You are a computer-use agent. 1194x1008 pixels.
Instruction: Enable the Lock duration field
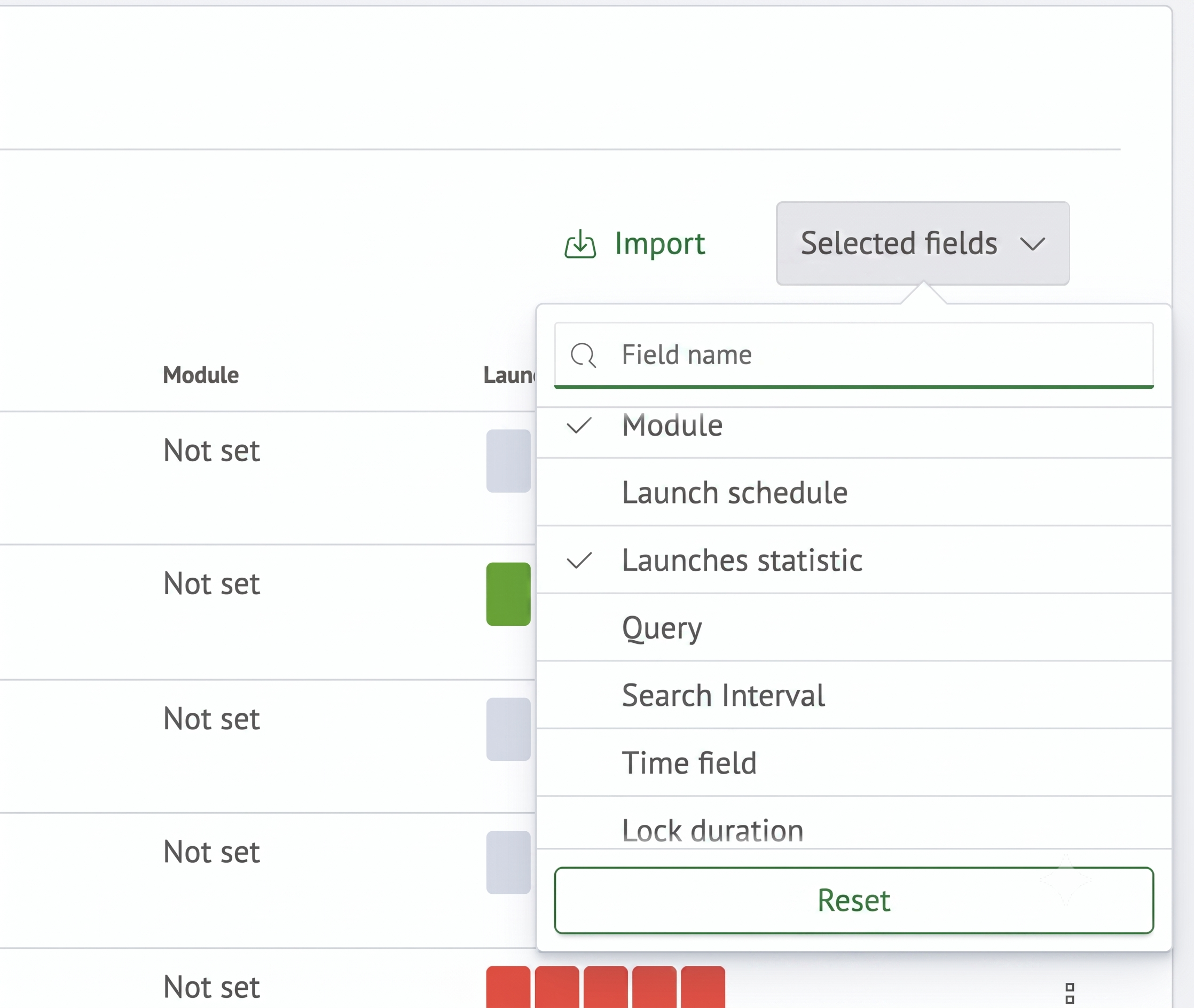(854, 823)
